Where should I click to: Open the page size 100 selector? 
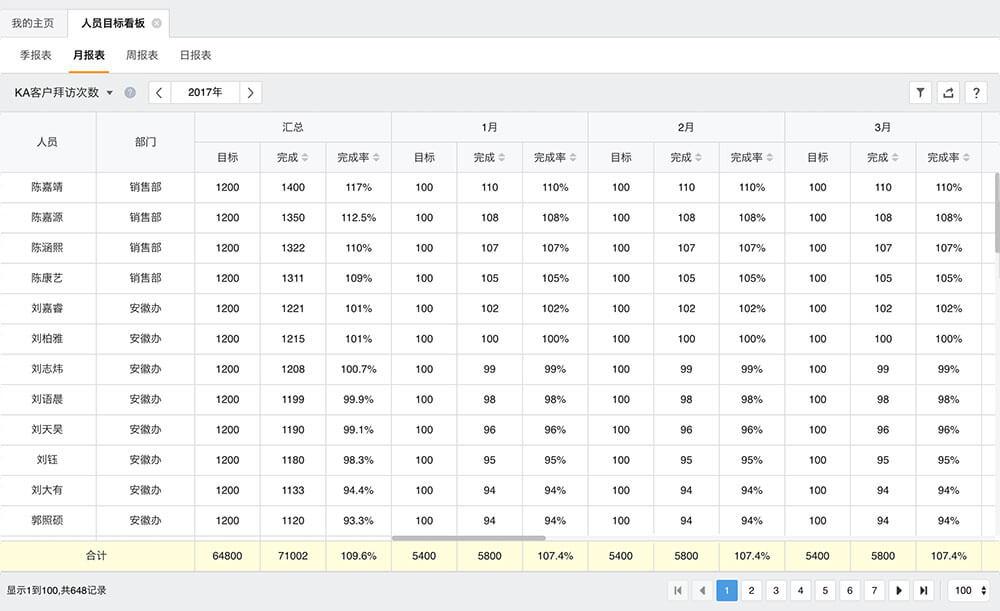[x=969, y=591]
